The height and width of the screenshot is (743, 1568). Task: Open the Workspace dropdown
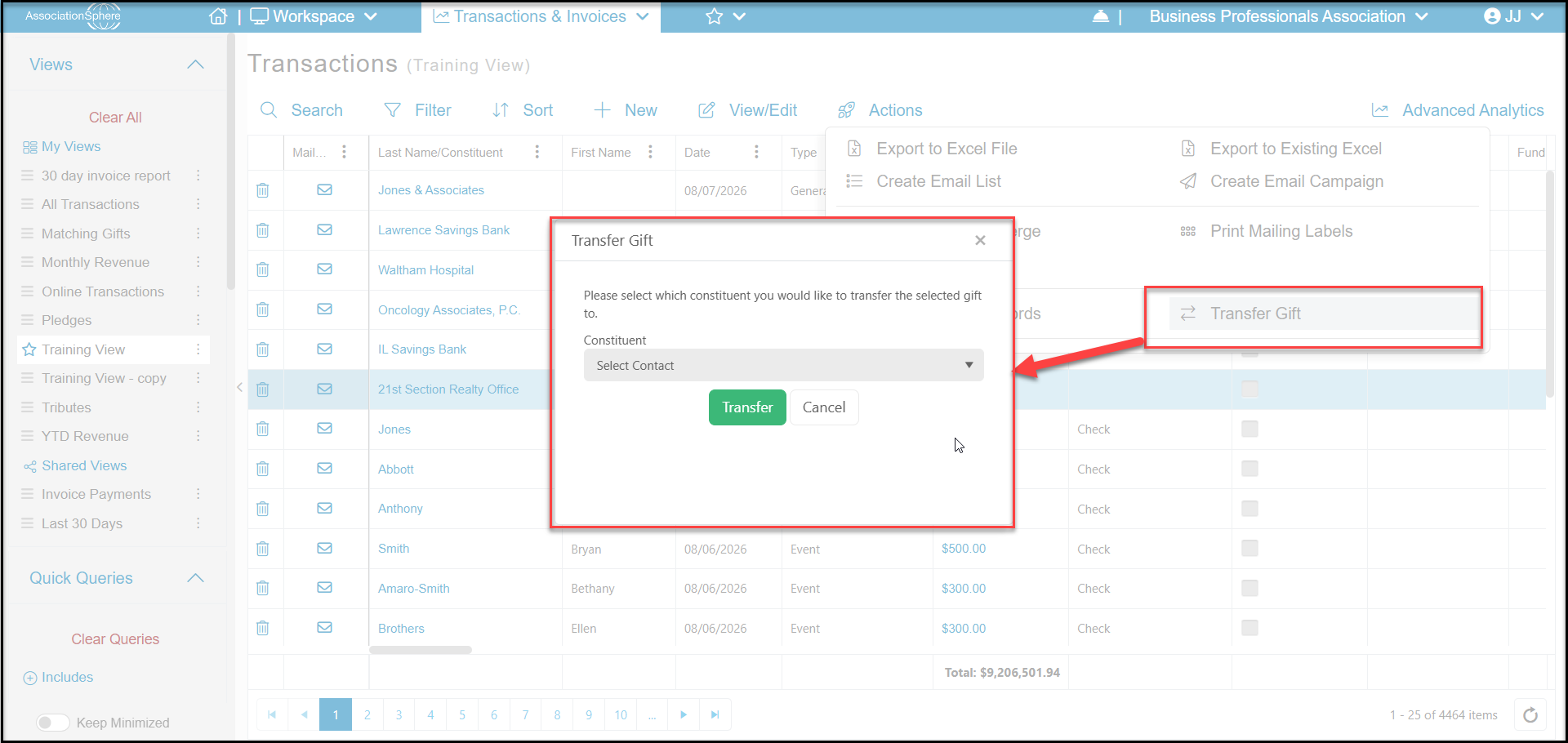point(313,16)
